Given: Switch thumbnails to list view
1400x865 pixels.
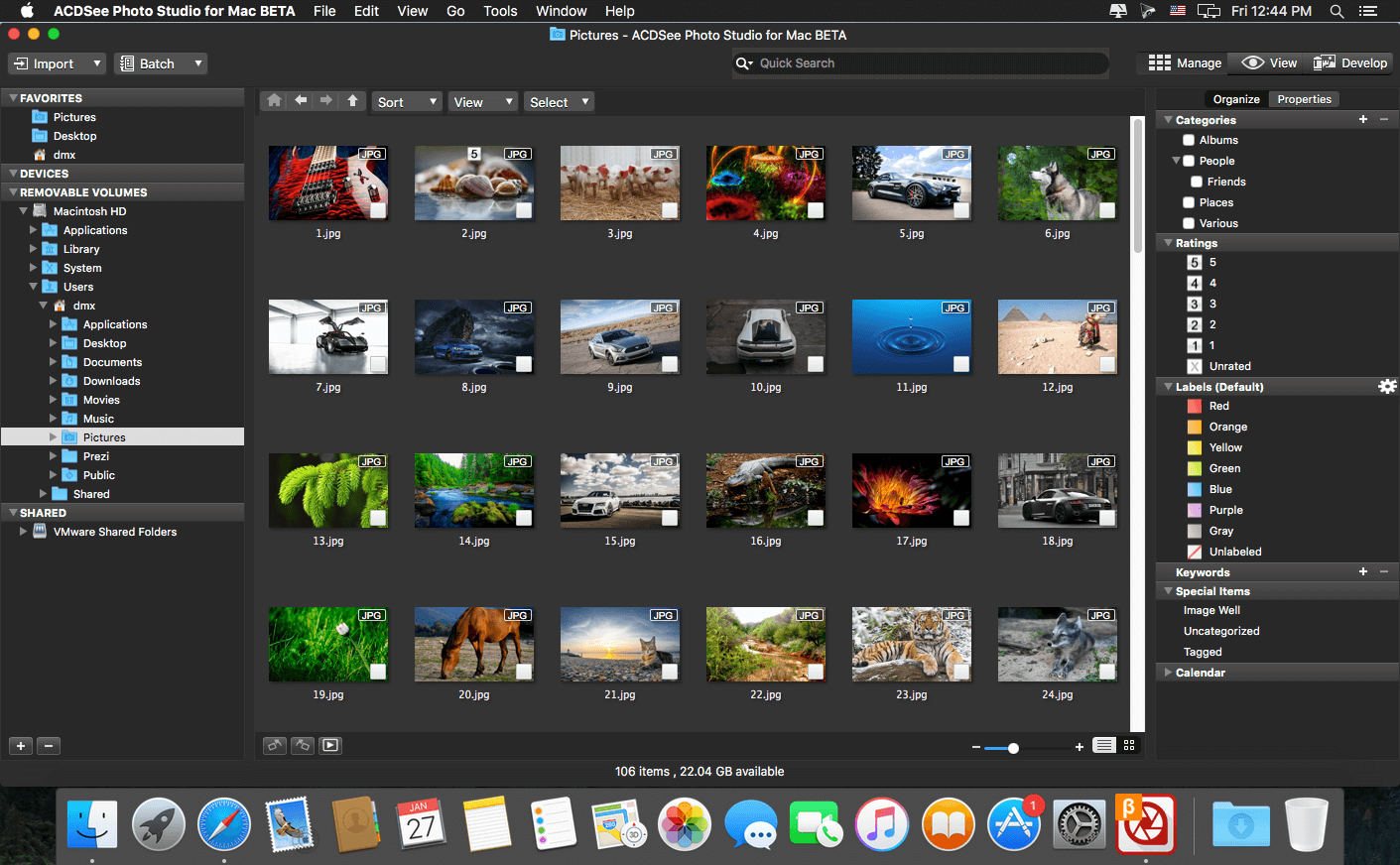Looking at the screenshot, I should tap(1103, 745).
